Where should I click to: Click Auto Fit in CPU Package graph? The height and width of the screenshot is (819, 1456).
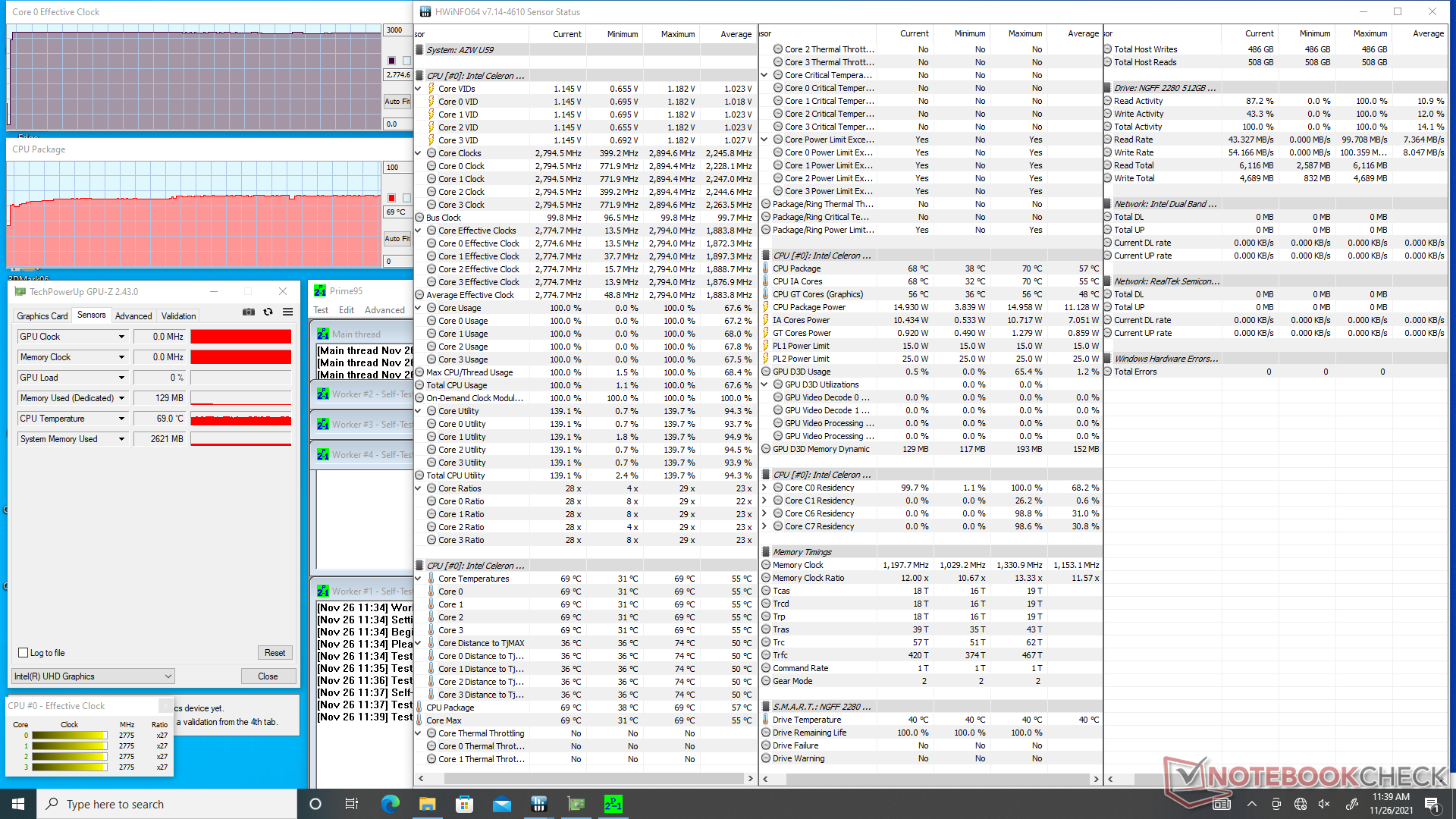(397, 239)
